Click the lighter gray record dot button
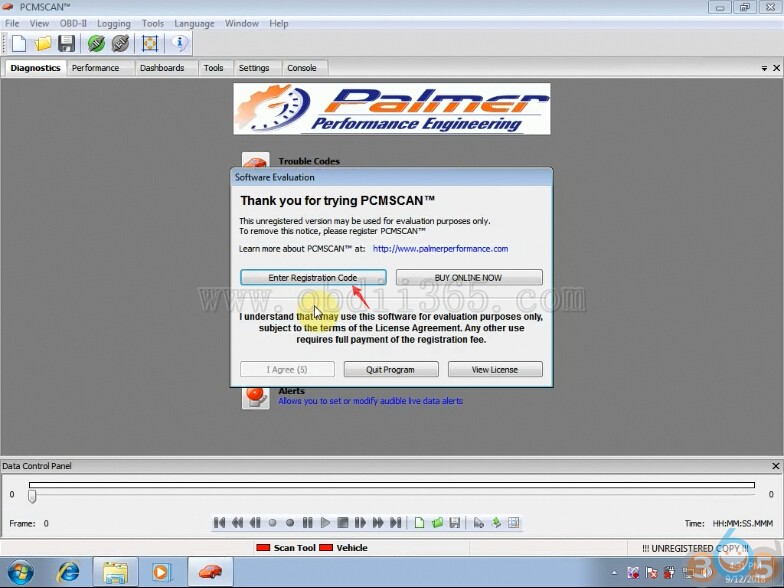Viewport: 784px width, 588px height. click(272, 523)
